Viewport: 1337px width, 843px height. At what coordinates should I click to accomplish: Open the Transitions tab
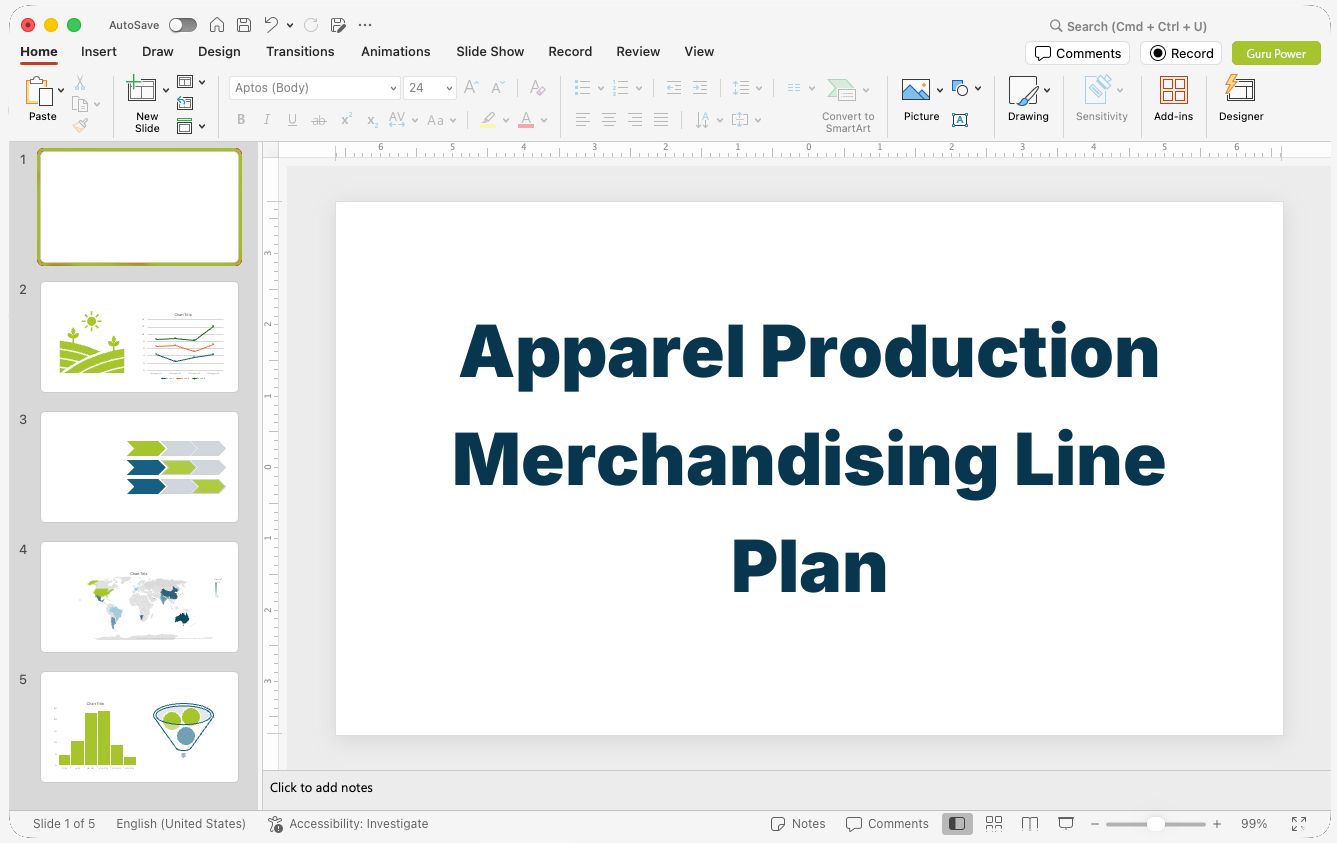pos(300,52)
